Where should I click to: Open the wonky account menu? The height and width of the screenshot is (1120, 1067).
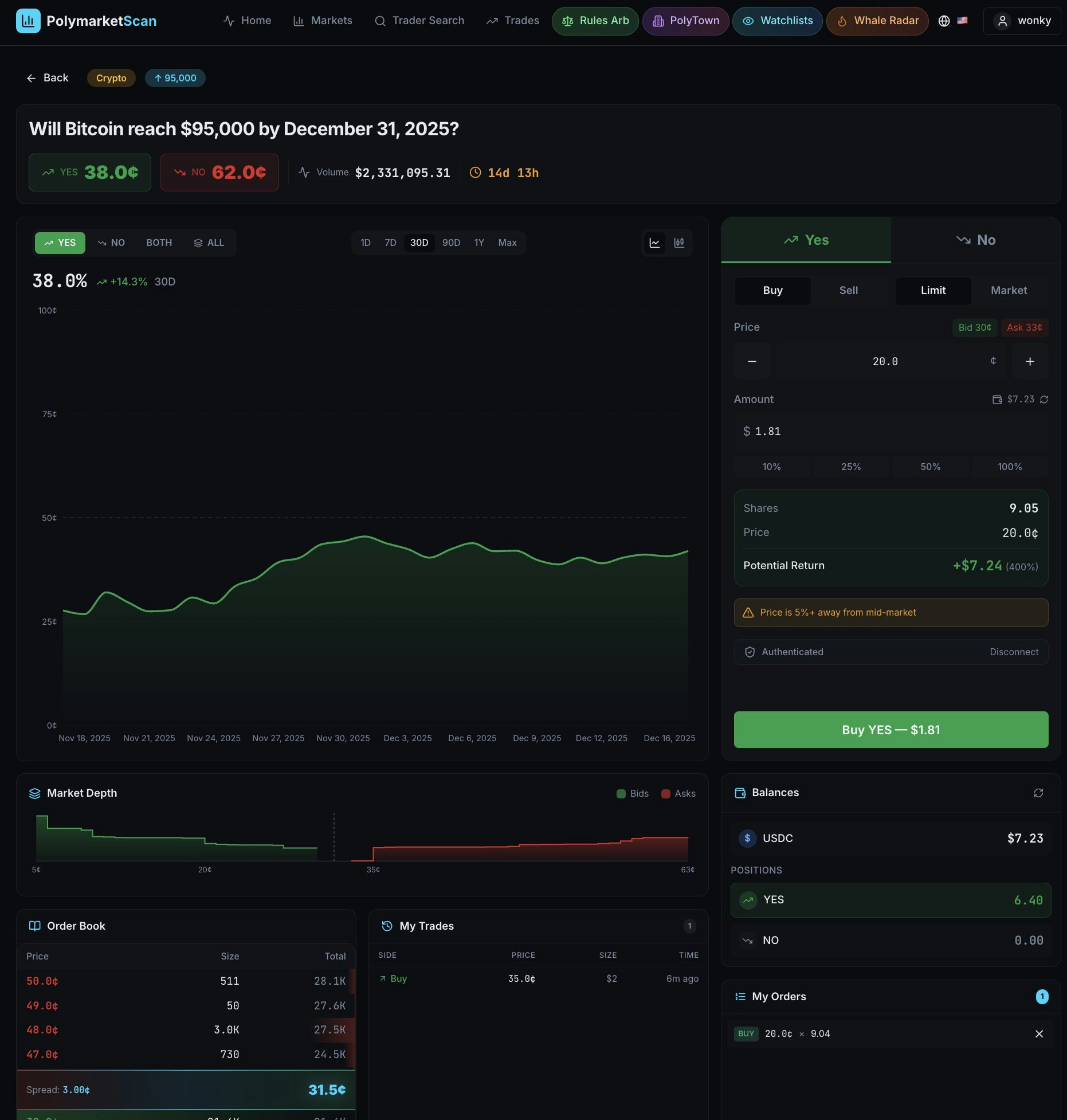click(x=1022, y=21)
